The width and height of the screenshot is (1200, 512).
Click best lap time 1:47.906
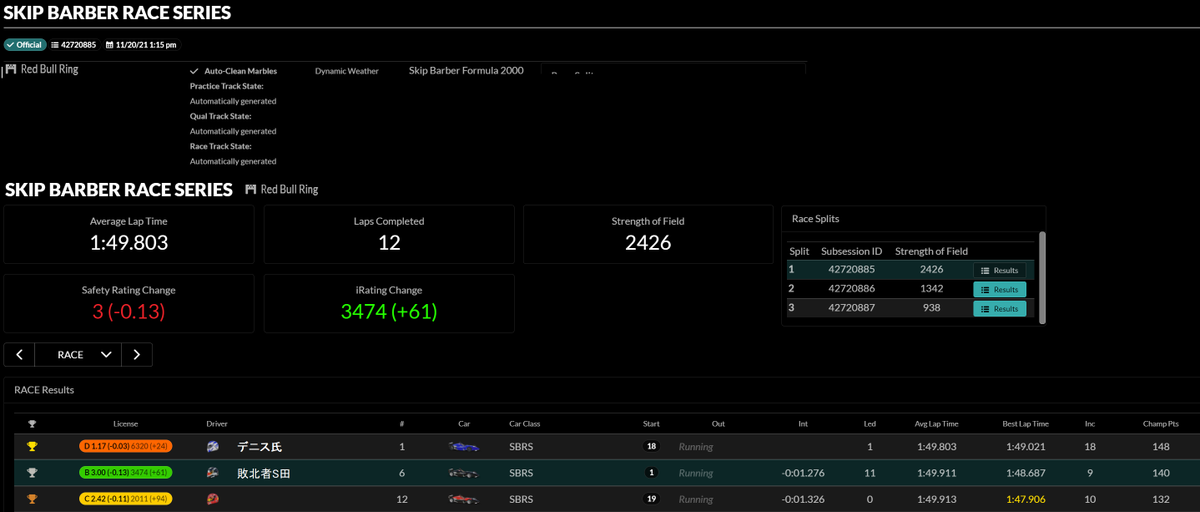(1025, 499)
